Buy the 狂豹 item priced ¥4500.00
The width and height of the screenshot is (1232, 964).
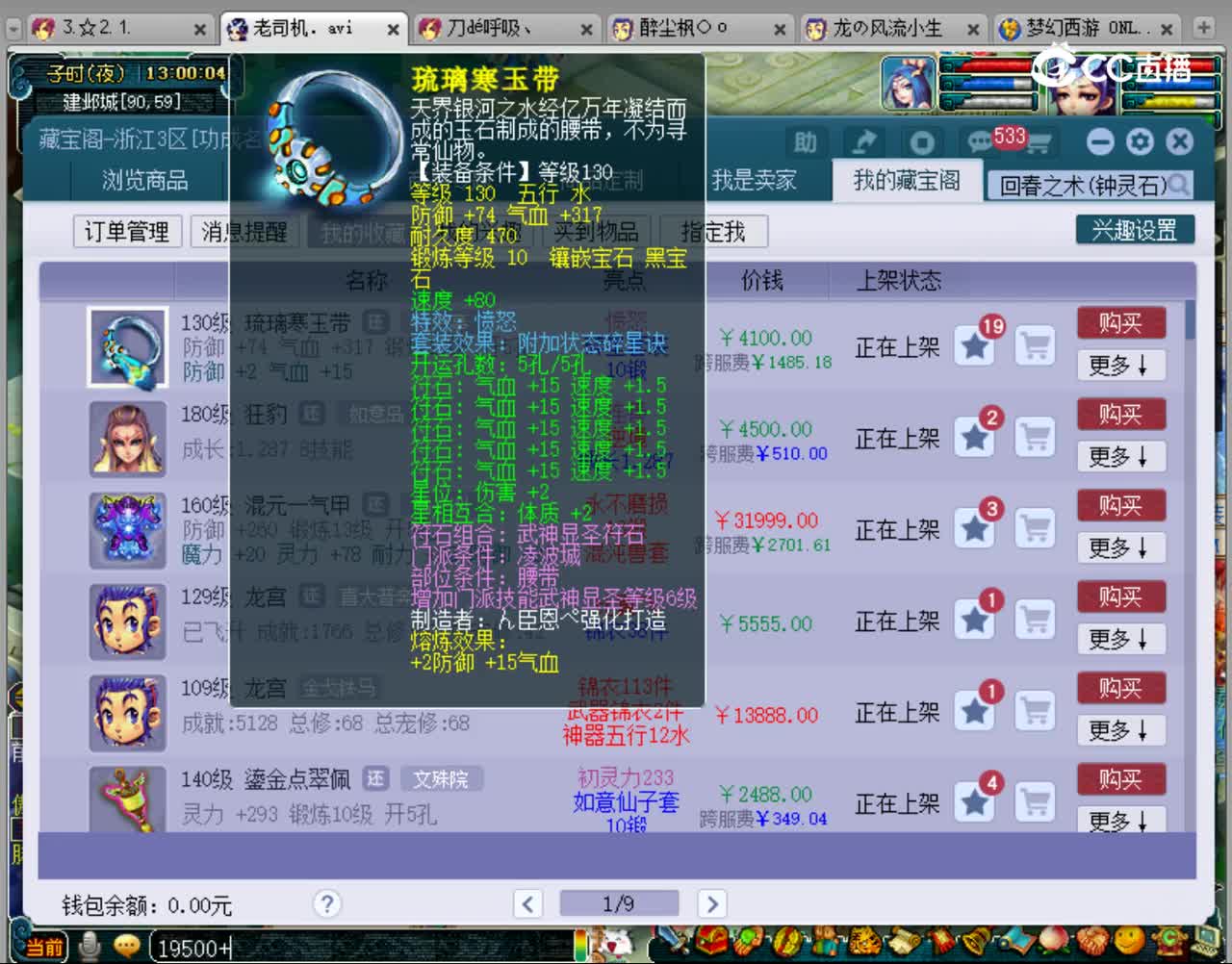coord(1120,414)
